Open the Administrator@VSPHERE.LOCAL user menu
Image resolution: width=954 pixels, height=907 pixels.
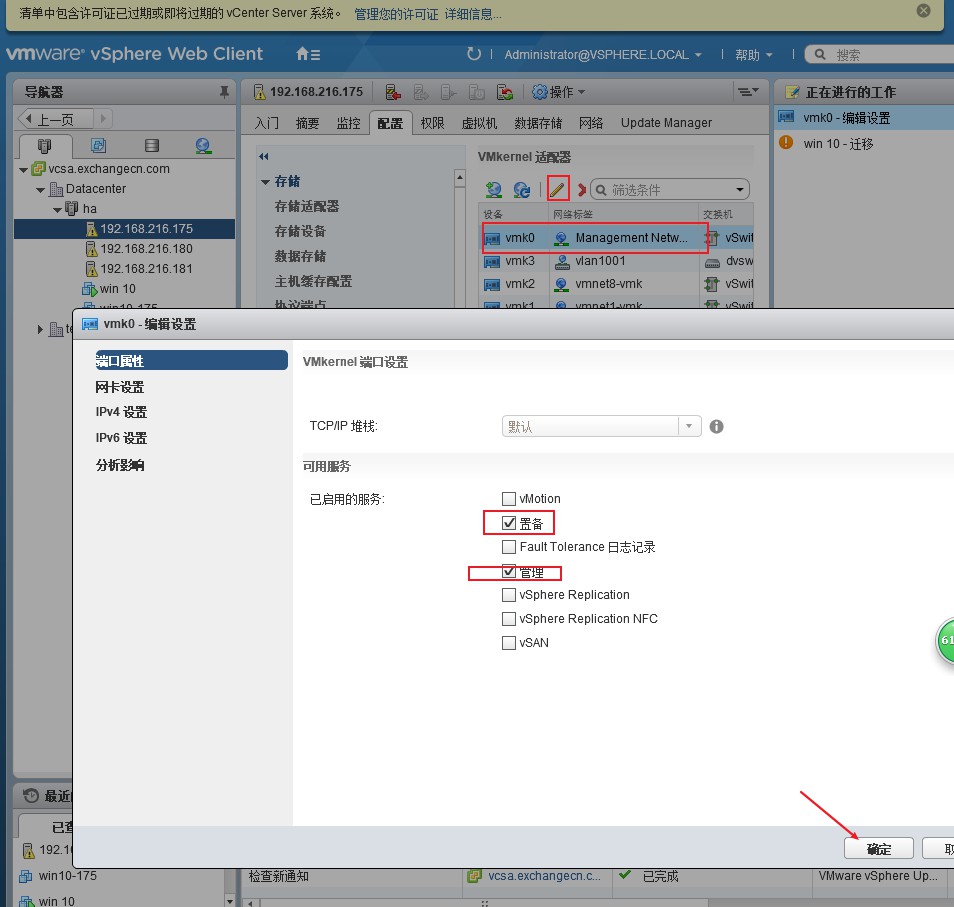click(602, 55)
